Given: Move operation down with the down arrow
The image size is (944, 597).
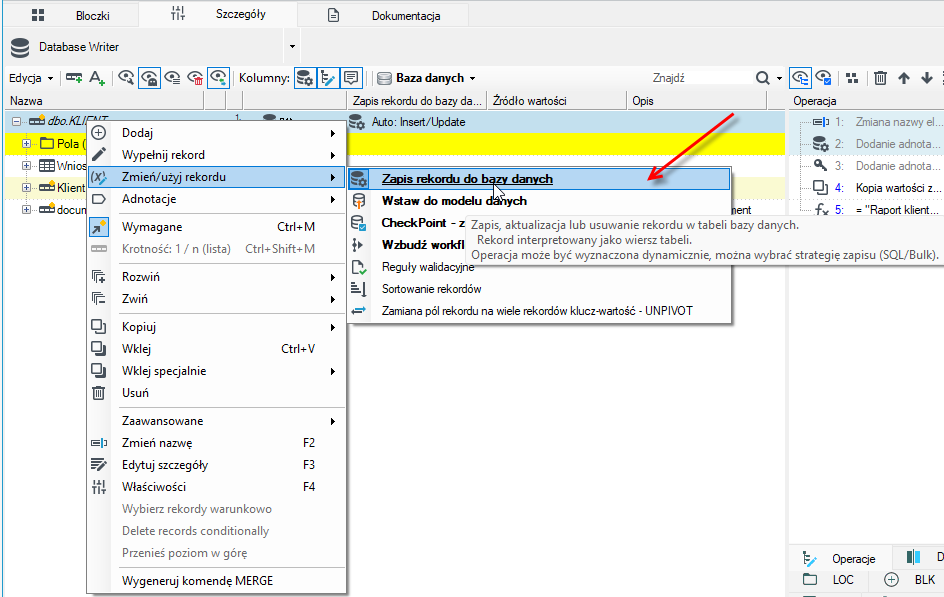Looking at the screenshot, I should click(x=927, y=78).
